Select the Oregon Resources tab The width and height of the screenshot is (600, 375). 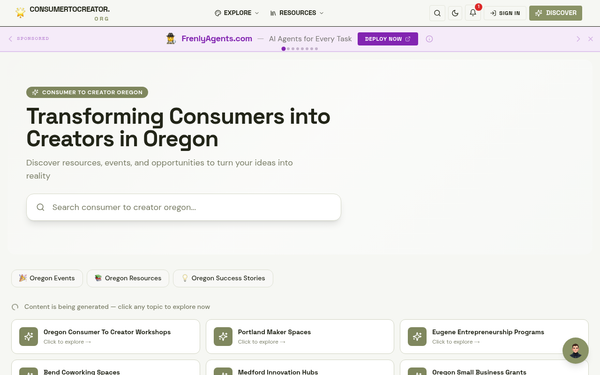128,278
